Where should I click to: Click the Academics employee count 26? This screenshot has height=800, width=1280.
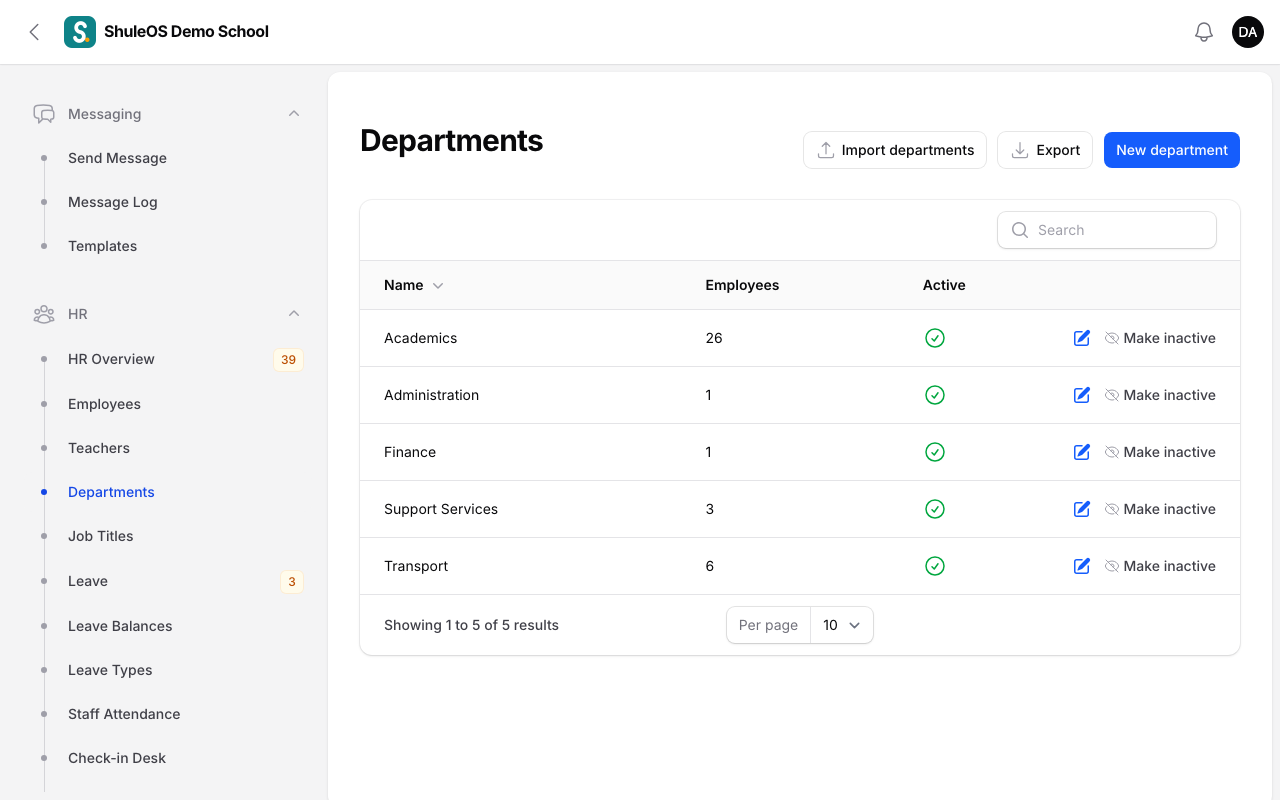[714, 338]
